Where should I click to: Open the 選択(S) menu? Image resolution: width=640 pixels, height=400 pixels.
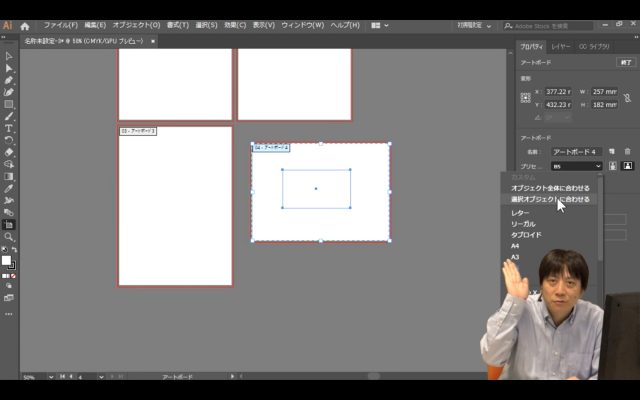click(x=206, y=25)
